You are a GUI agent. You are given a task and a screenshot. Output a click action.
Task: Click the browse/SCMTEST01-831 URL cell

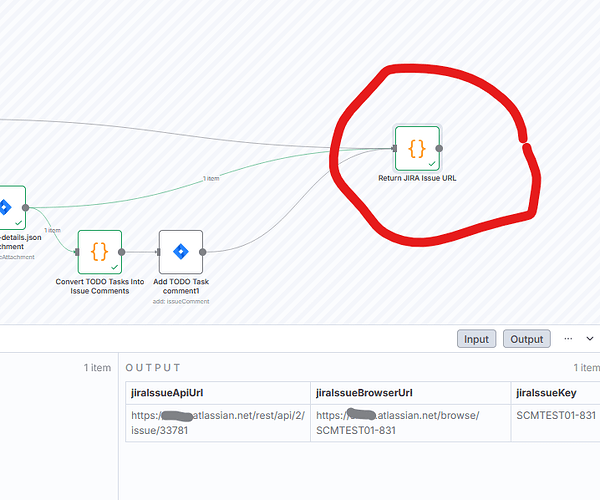[411, 423]
